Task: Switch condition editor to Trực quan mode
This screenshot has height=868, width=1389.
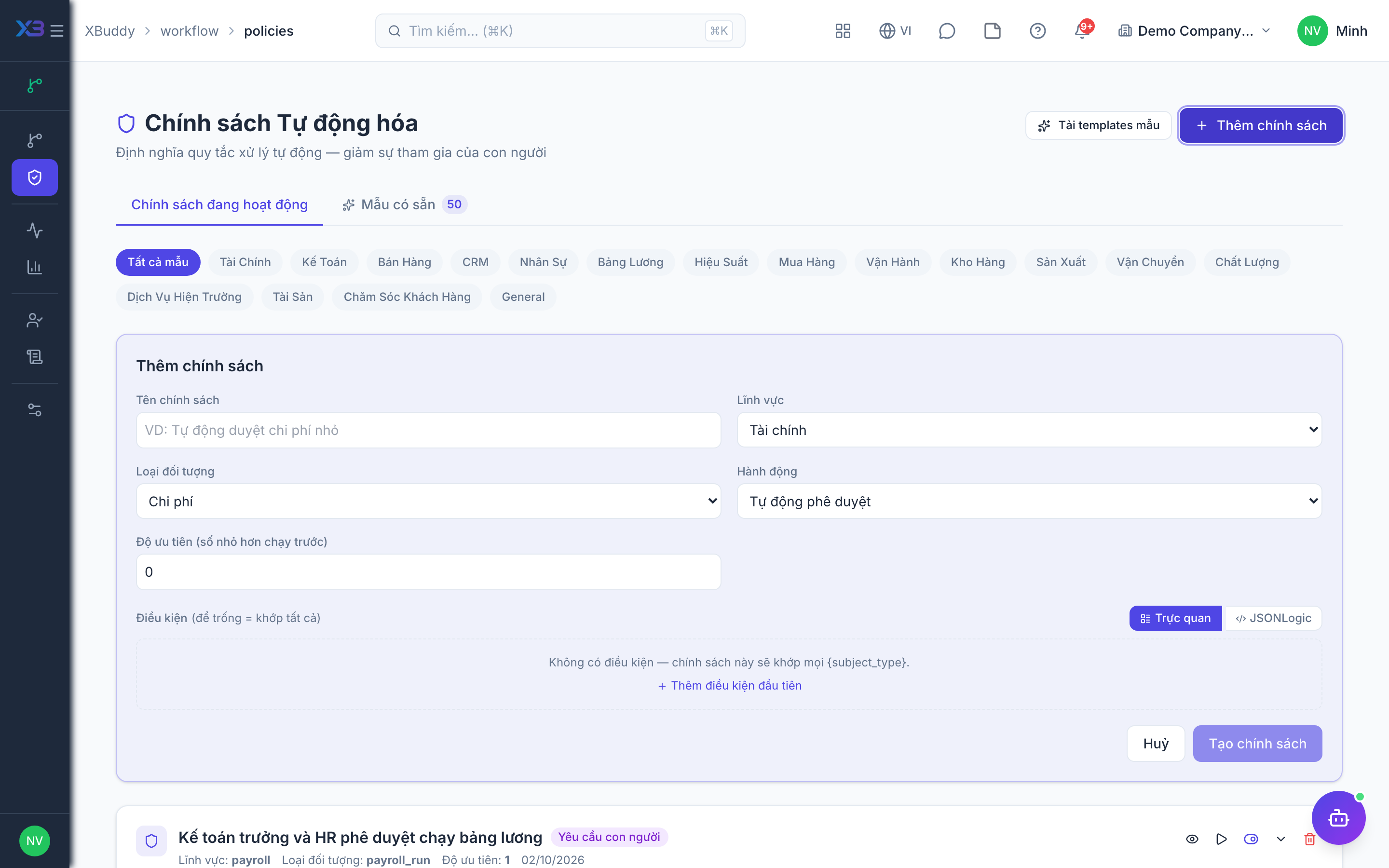Action: 1175,618
